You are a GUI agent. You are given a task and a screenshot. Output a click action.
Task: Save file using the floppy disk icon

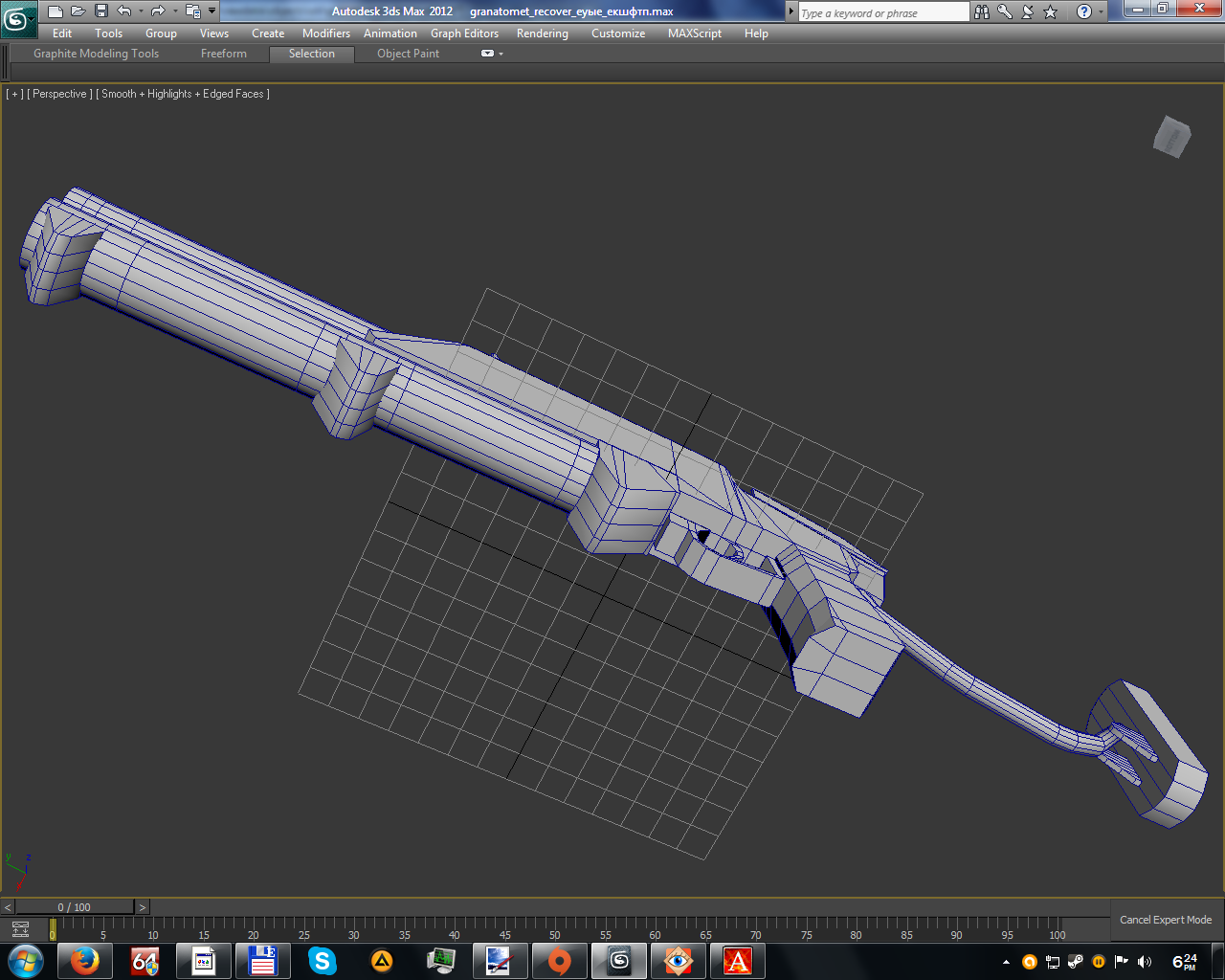tap(101, 11)
